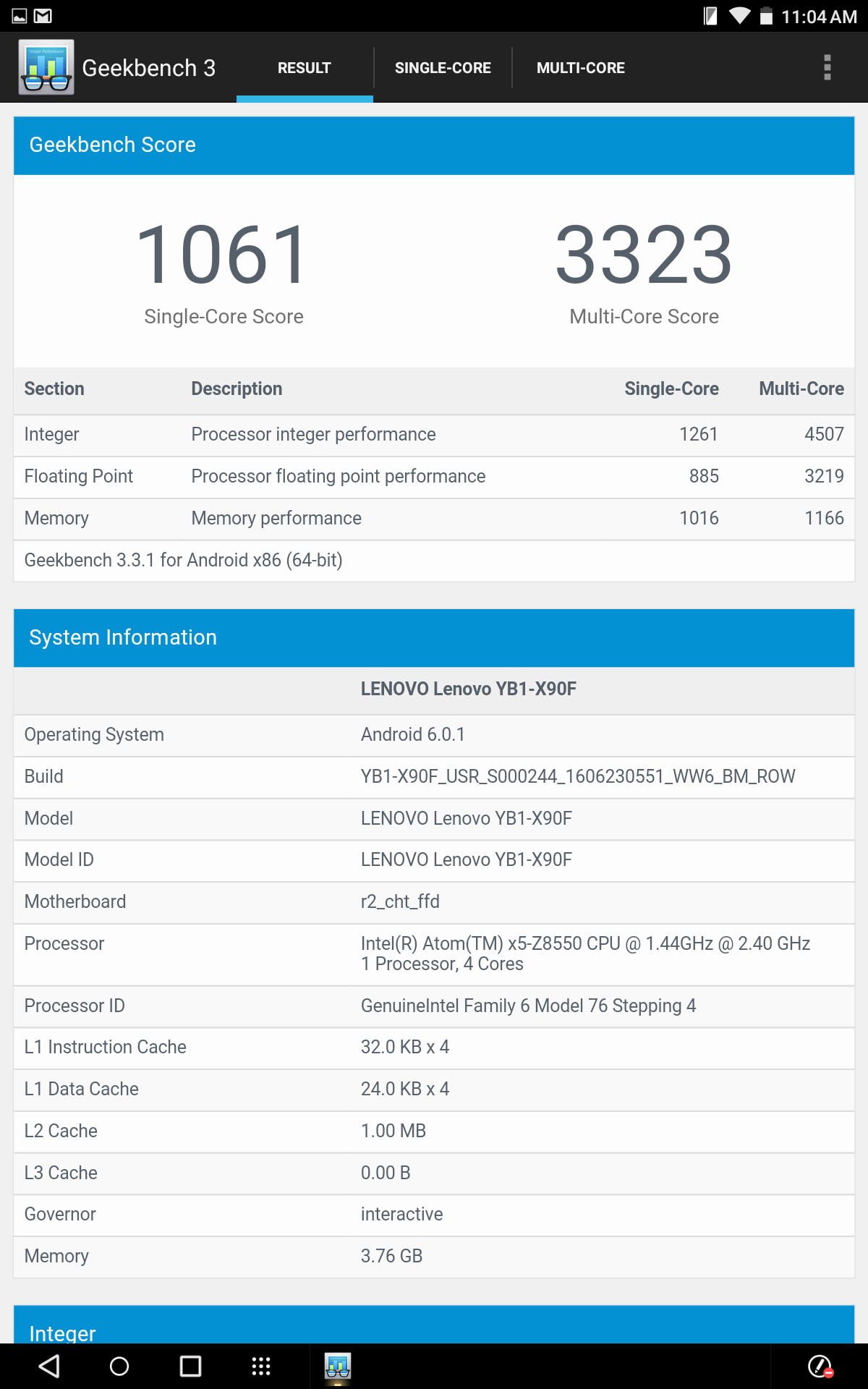This screenshot has height=1389, width=868.
Task: Tap the Model ID row value
Action: point(467,859)
